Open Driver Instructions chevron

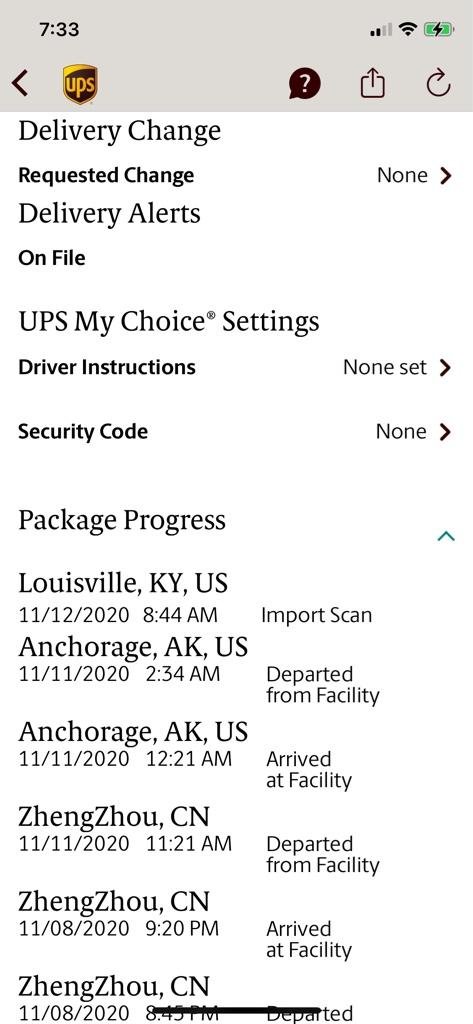(446, 368)
